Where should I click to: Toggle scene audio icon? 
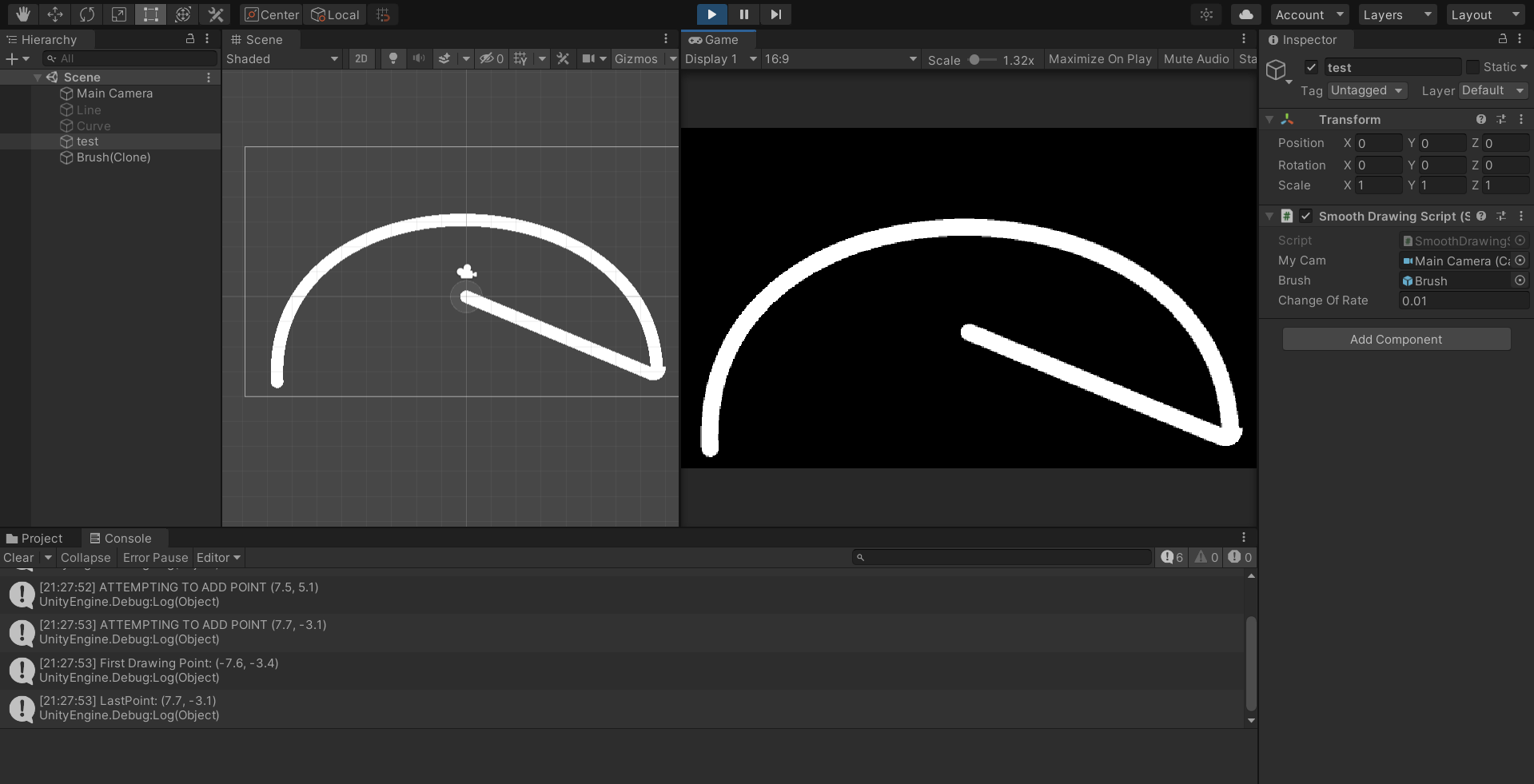(x=418, y=58)
